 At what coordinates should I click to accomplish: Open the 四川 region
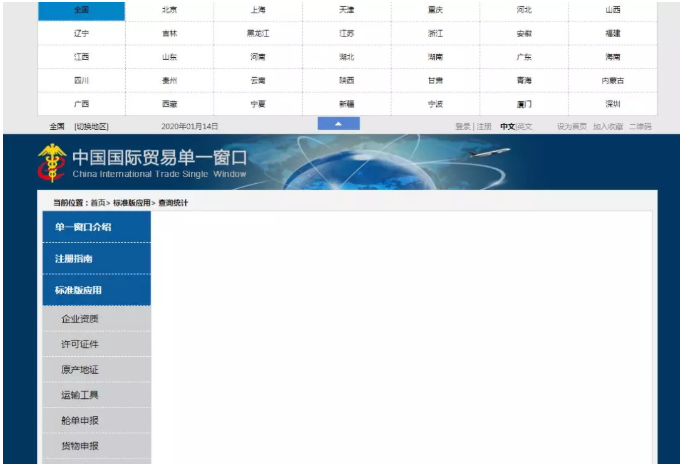click(81, 81)
